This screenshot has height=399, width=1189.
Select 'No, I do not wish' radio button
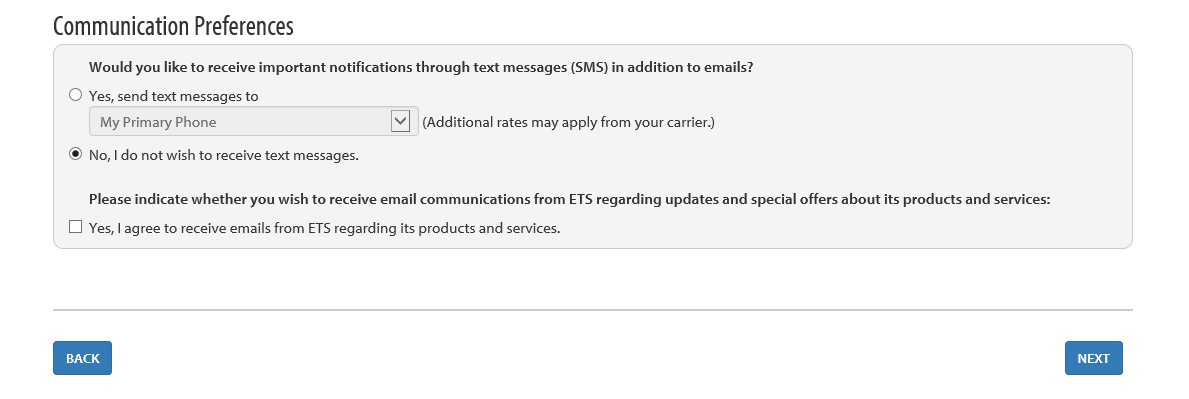(75, 155)
